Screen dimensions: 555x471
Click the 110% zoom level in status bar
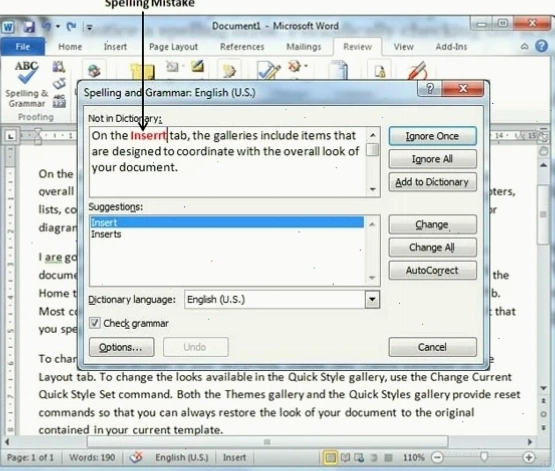[x=414, y=458]
